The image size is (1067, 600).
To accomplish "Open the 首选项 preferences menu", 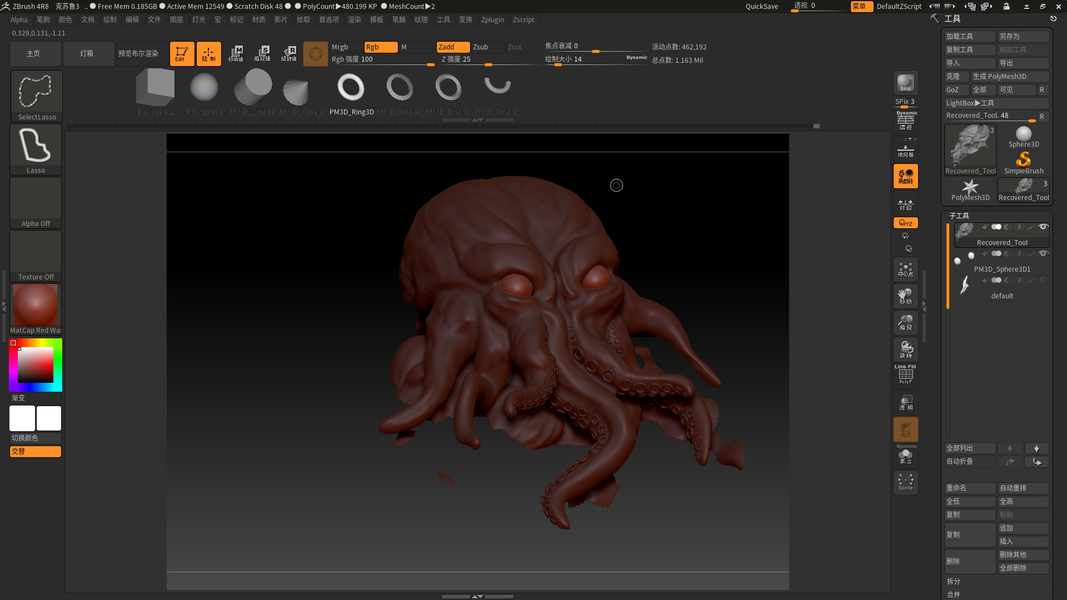I will click(329, 20).
